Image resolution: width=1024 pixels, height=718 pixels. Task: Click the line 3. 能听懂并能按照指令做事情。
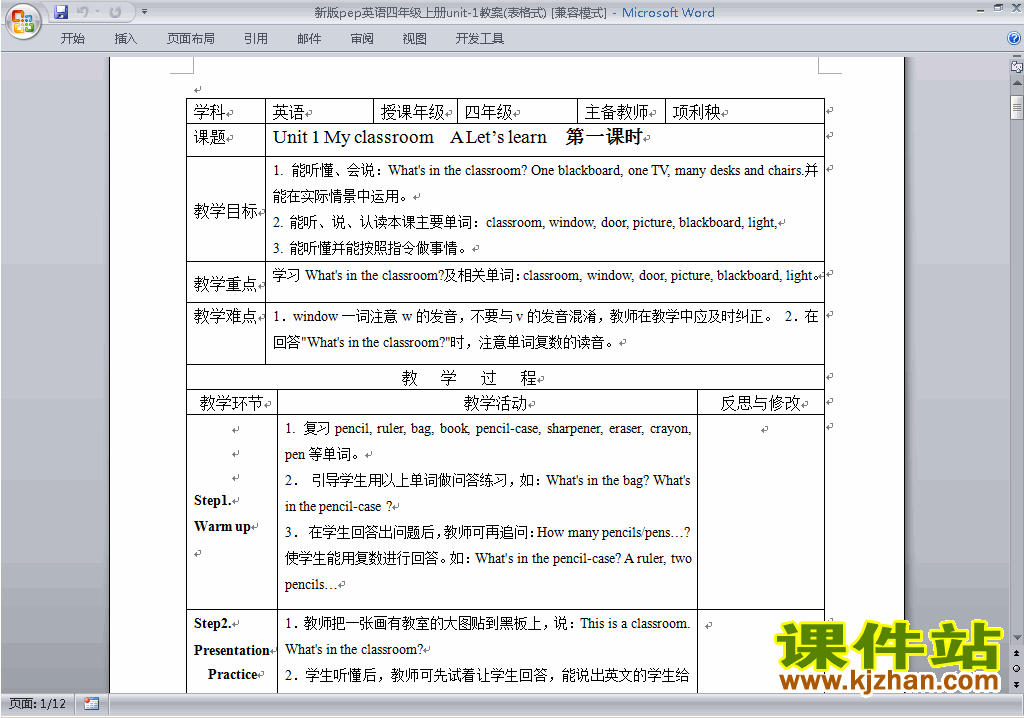(370, 248)
